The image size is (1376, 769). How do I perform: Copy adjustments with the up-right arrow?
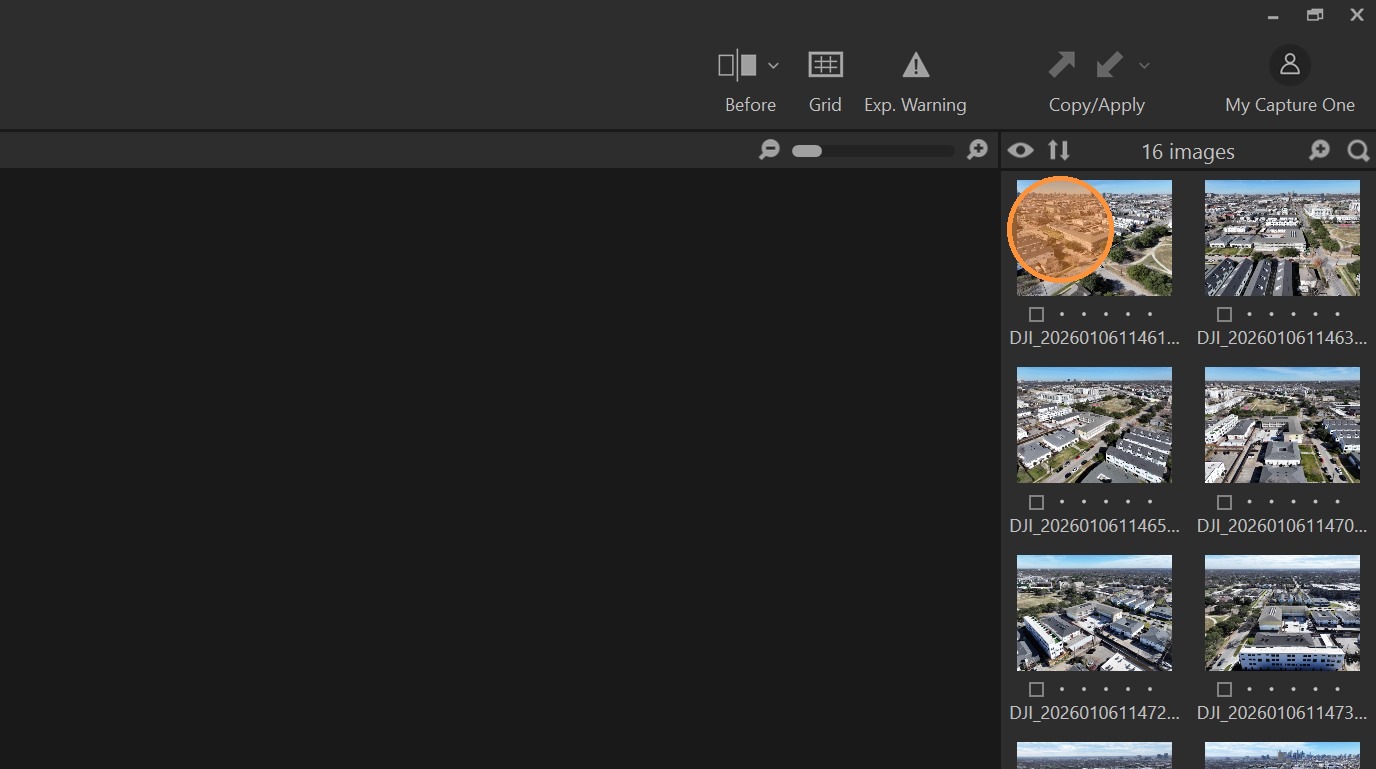click(x=1061, y=65)
